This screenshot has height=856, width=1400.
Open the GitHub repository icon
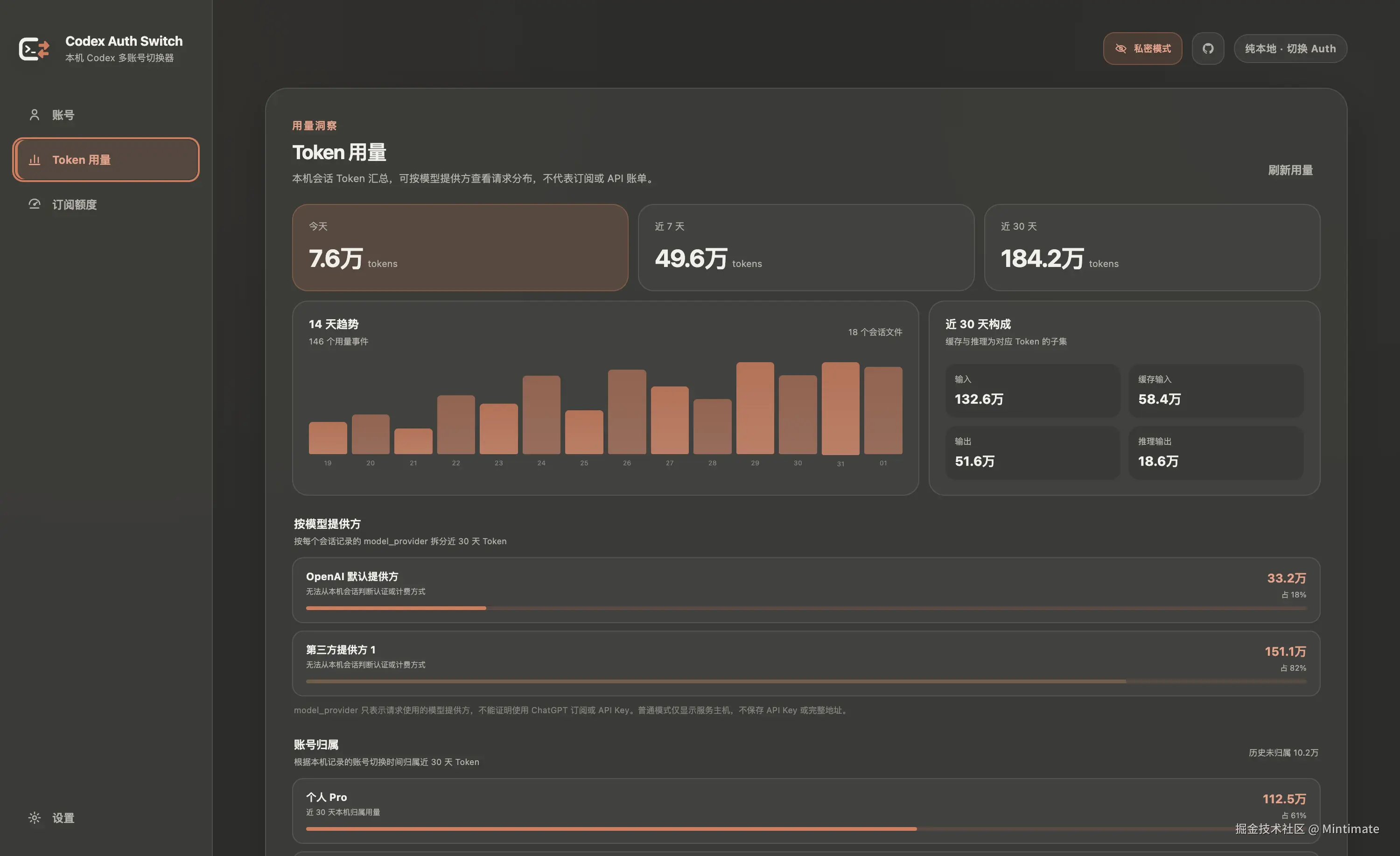1207,49
